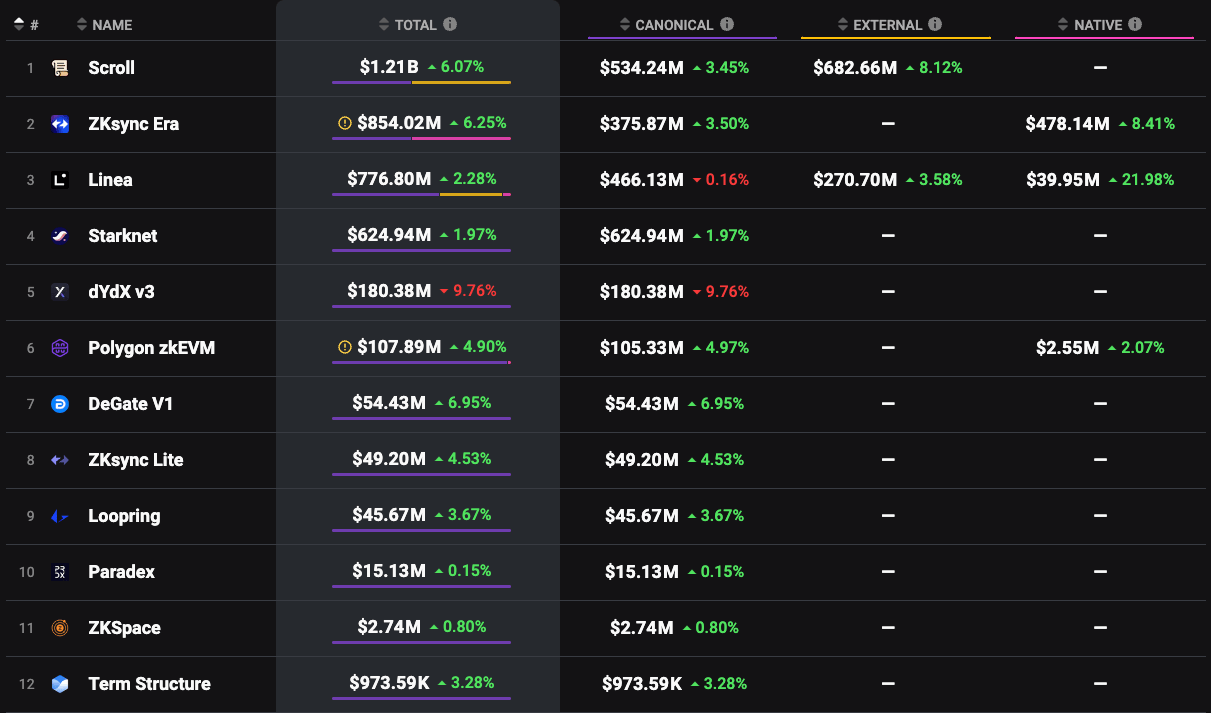Click the Polygon zkEVM logo icon
This screenshot has width=1211, height=713.
(60, 348)
